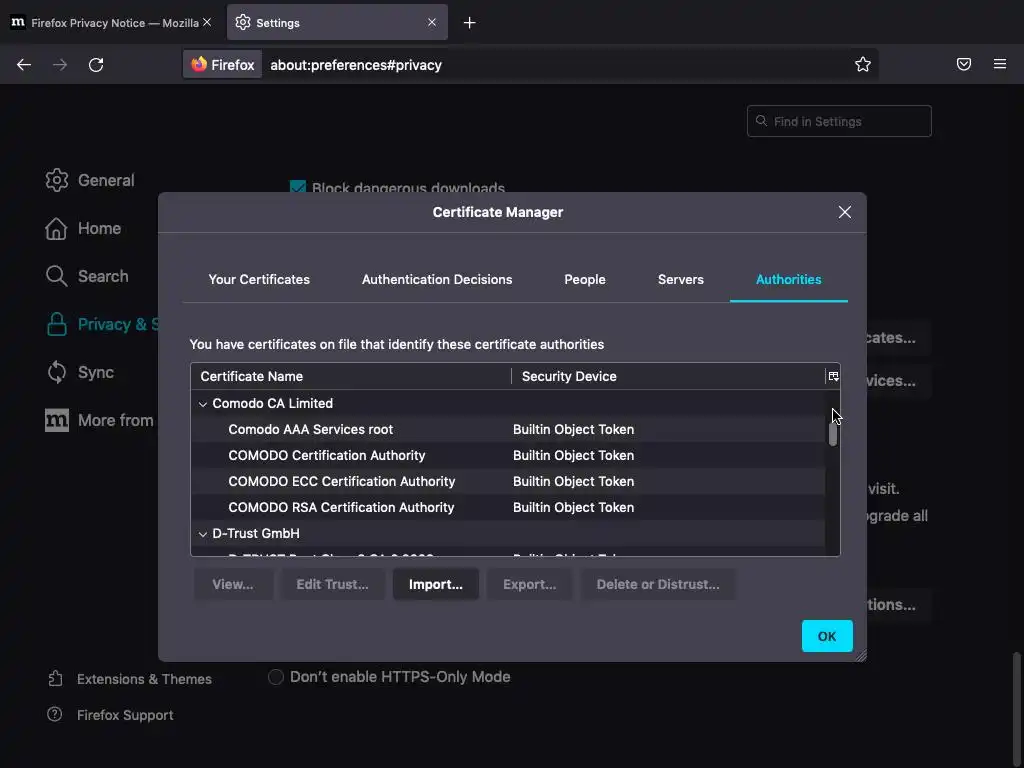Click the Import... button
This screenshot has width=1024, height=768.
436,584
